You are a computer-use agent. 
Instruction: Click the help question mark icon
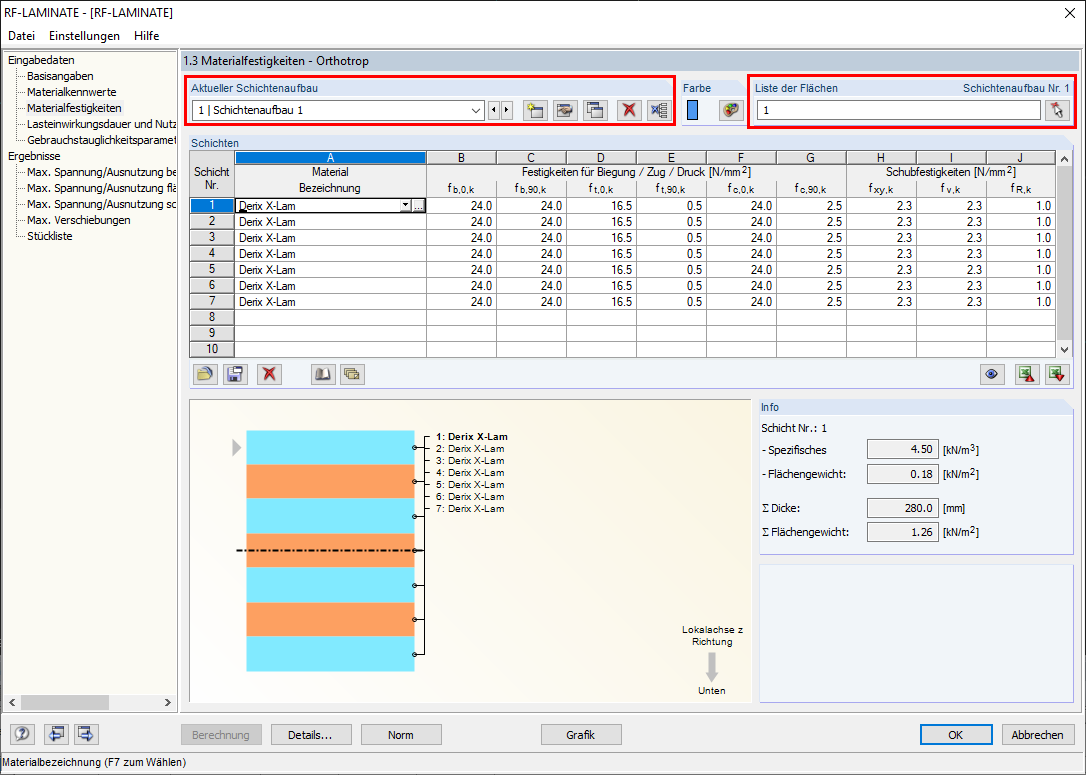22,734
